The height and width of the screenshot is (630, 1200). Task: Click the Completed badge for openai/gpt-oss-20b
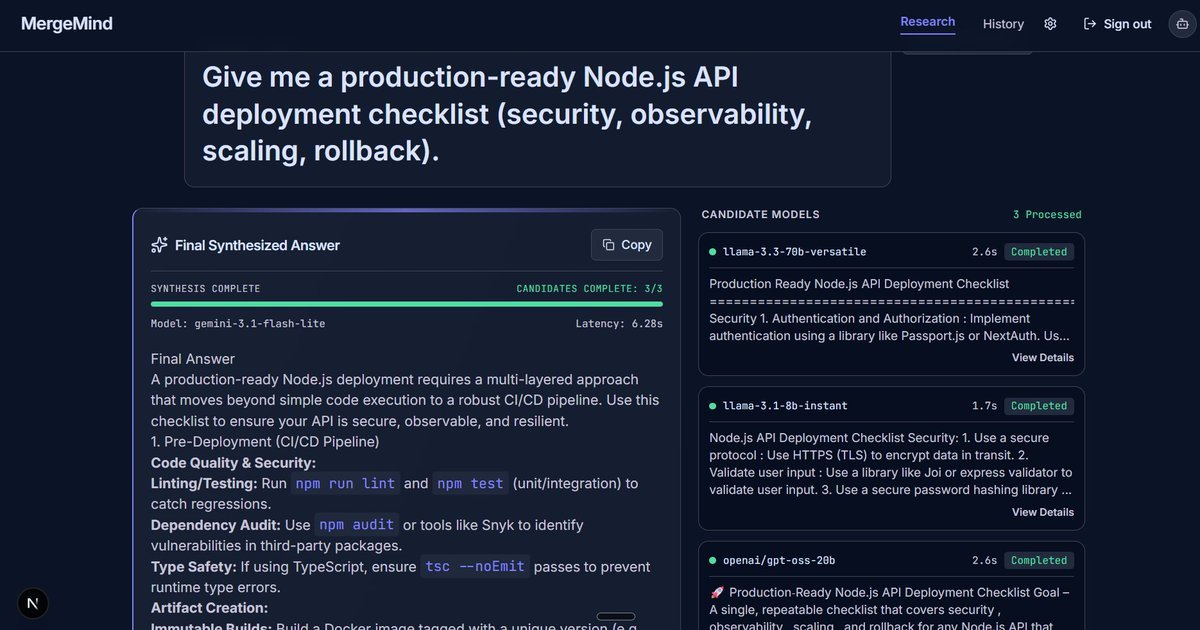pos(1039,560)
